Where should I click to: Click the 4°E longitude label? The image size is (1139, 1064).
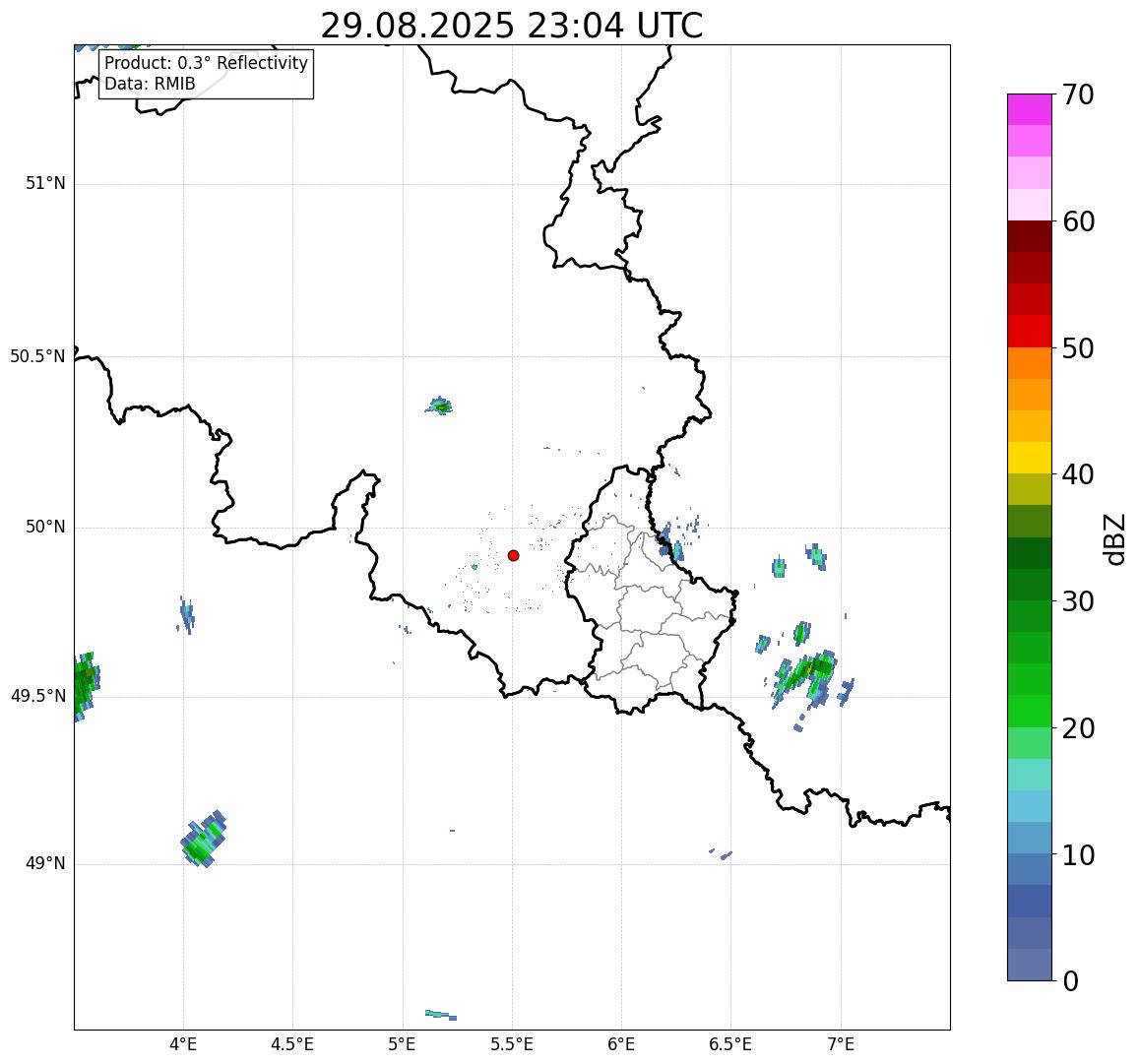(183, 1044)
